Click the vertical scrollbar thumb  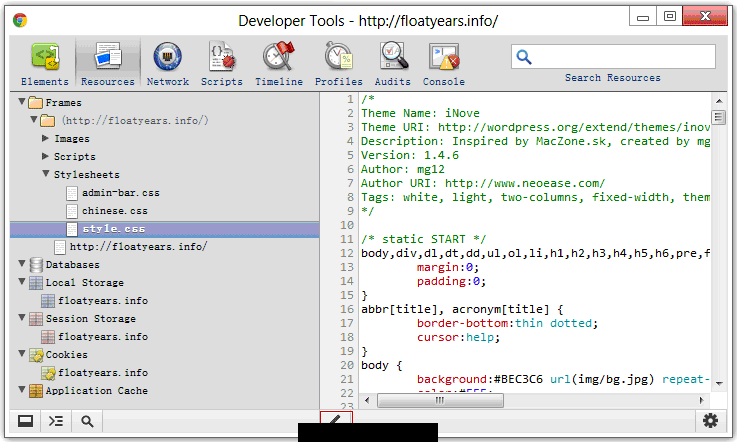pos(719,117)
